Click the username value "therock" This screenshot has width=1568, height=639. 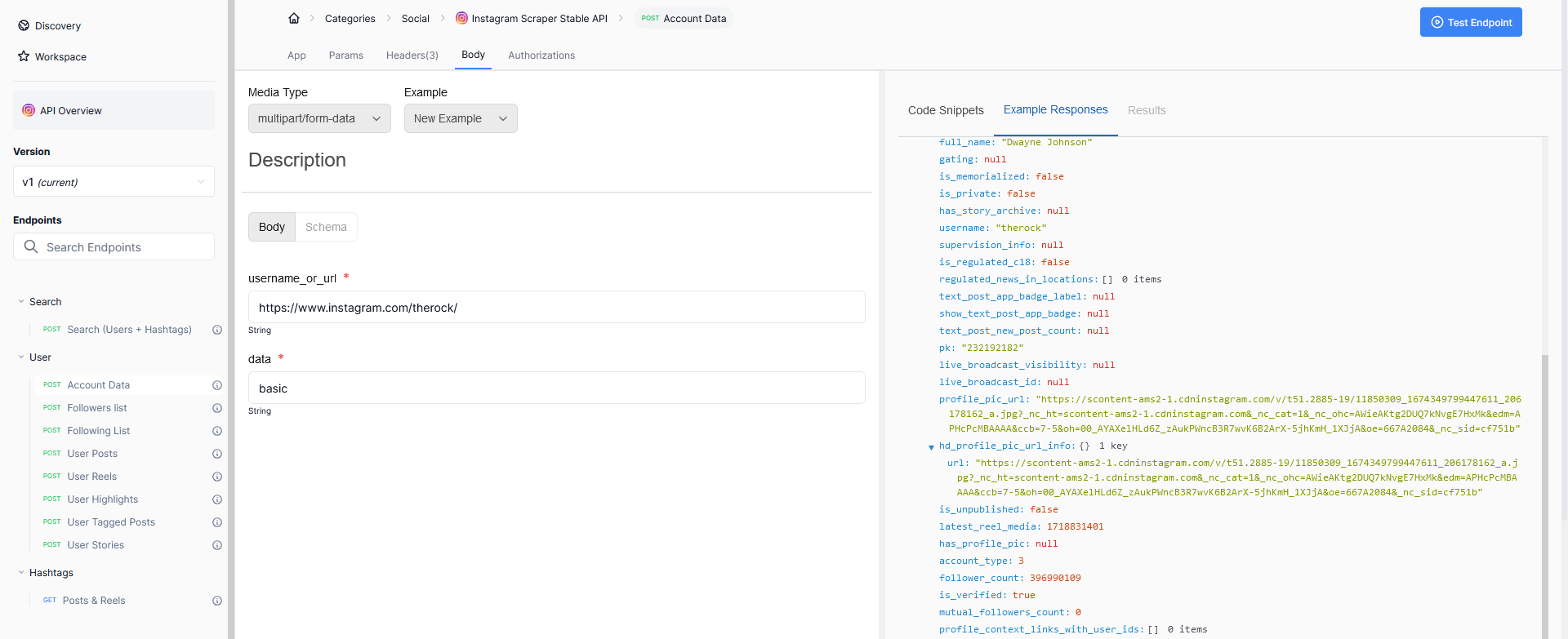(1021, 228)
